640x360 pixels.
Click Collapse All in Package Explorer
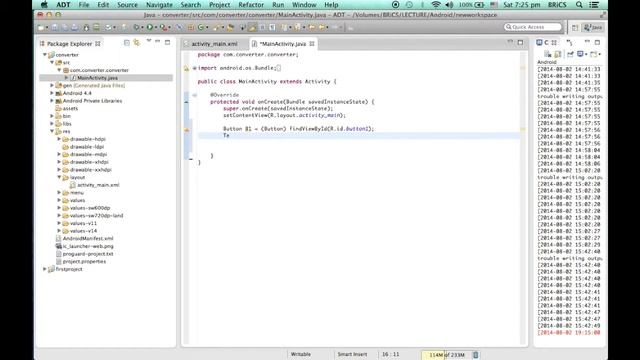[x=127, y=42]
